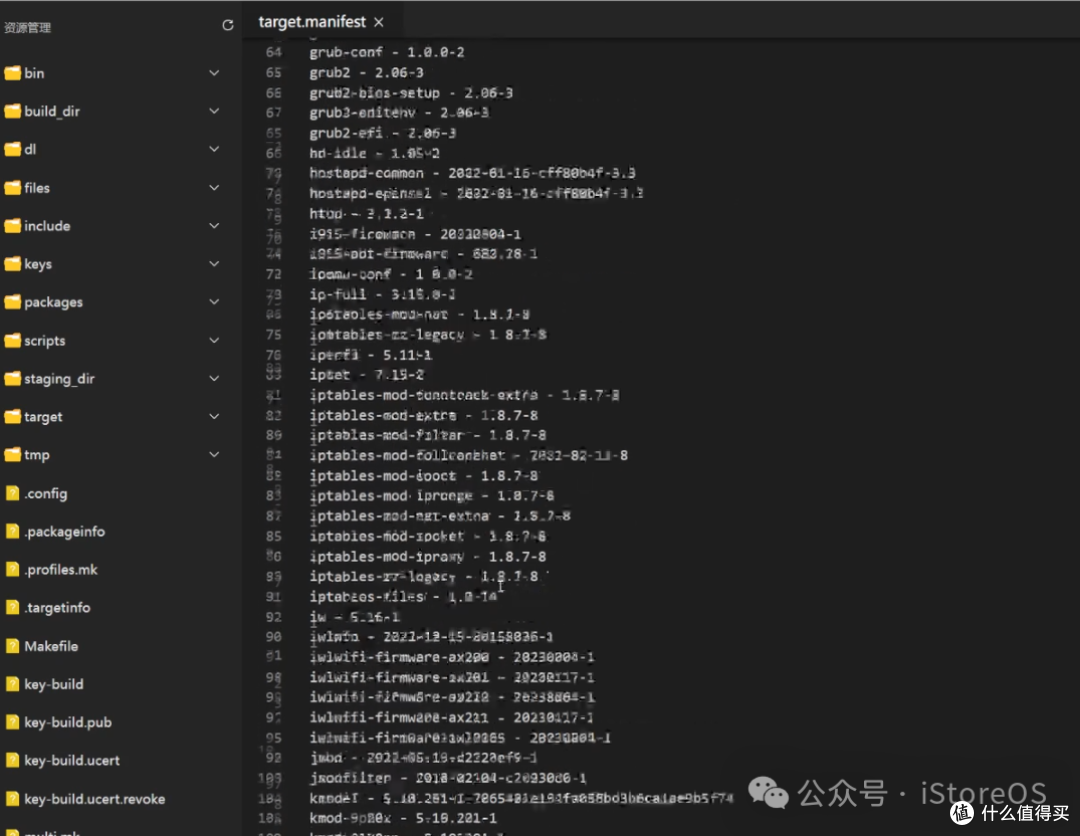1080x836 pixels.
Task: Click the kmod-9p line near bottom
Action: click(403, 818)
